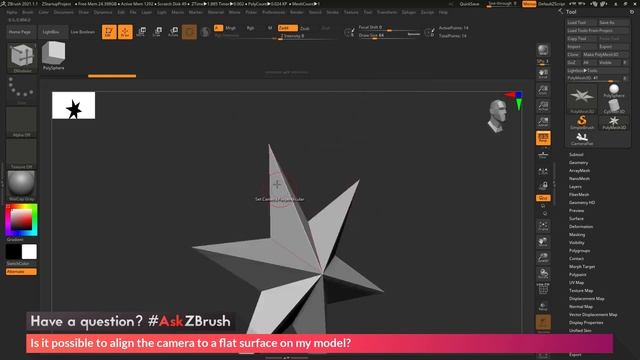Screen dimensions: 640x360
Task: Open the MatCap Gray material picker
Action: 22,186
